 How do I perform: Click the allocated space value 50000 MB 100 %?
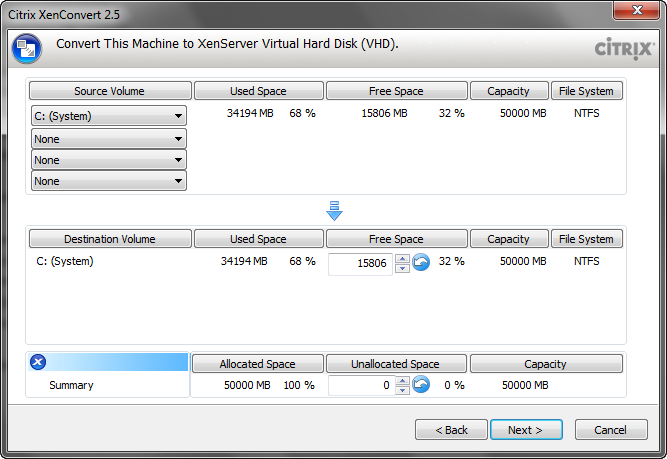[269, 385]
